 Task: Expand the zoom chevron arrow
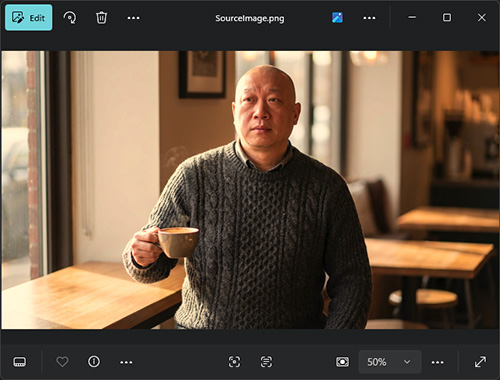pos(407,362)
